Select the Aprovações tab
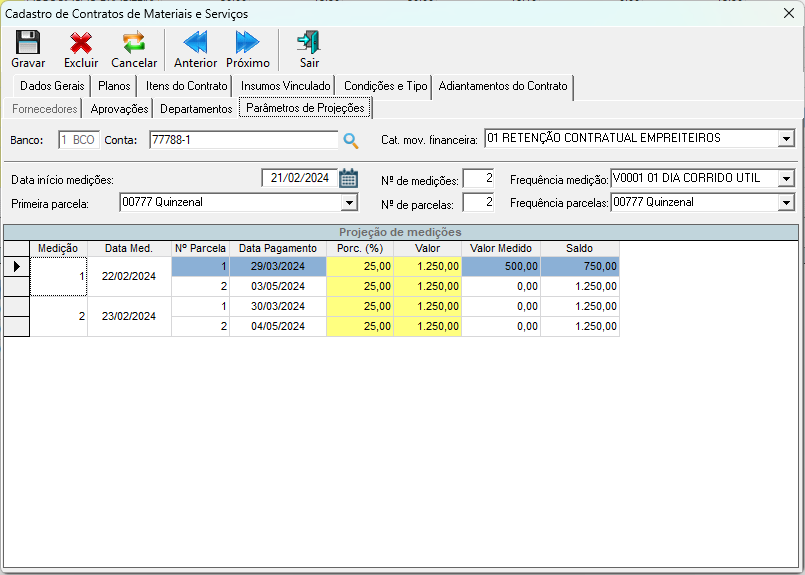This screenshot has height=575, width=805. (119, 108)
